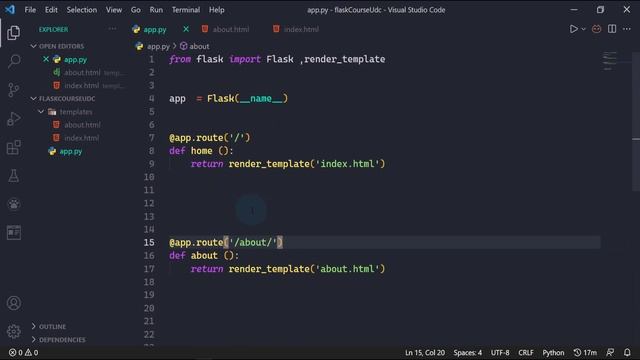Open about.html from the Open Editors list
Viewport: 640px width, 360px height.
(x=82, y=72)
